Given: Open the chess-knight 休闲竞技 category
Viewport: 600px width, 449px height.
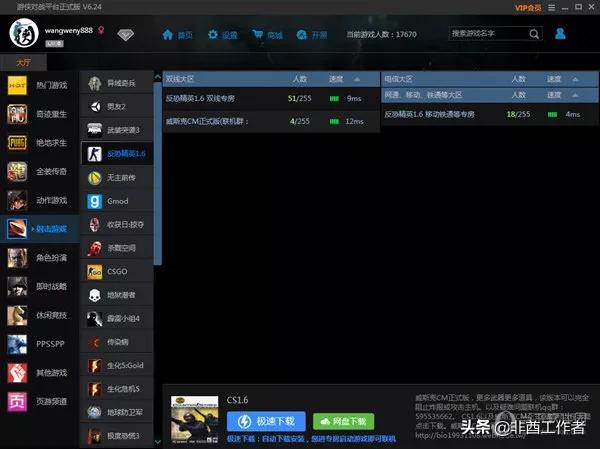Looking at the screenshot, I should tap(38, 315).
